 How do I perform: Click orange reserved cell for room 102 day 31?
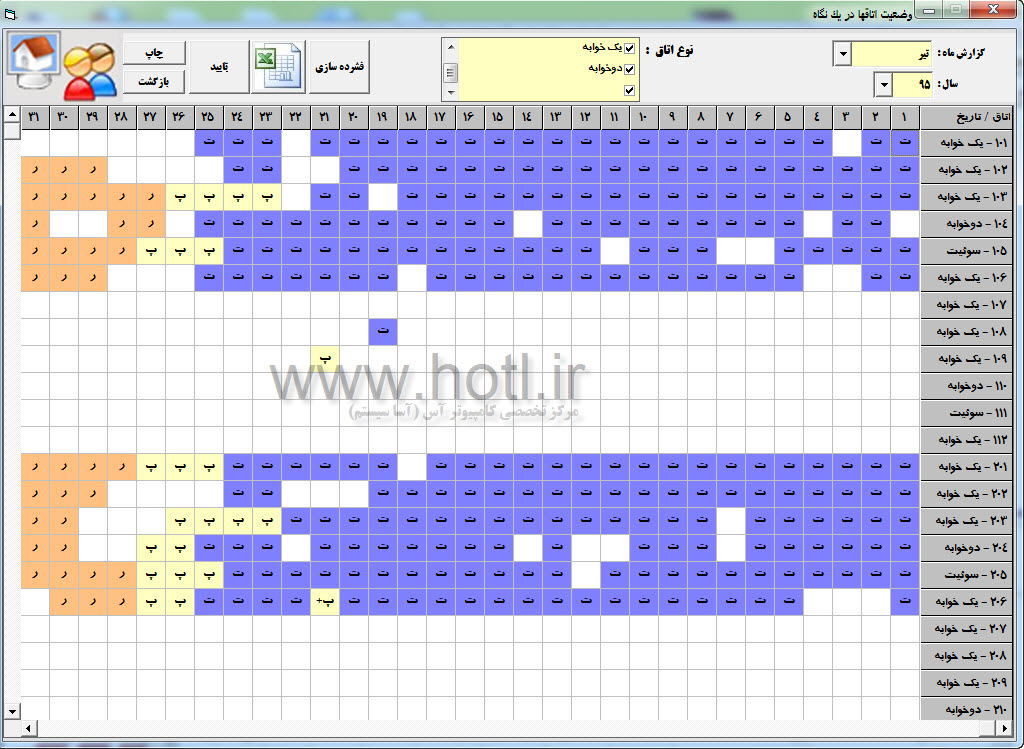(35, 170)
